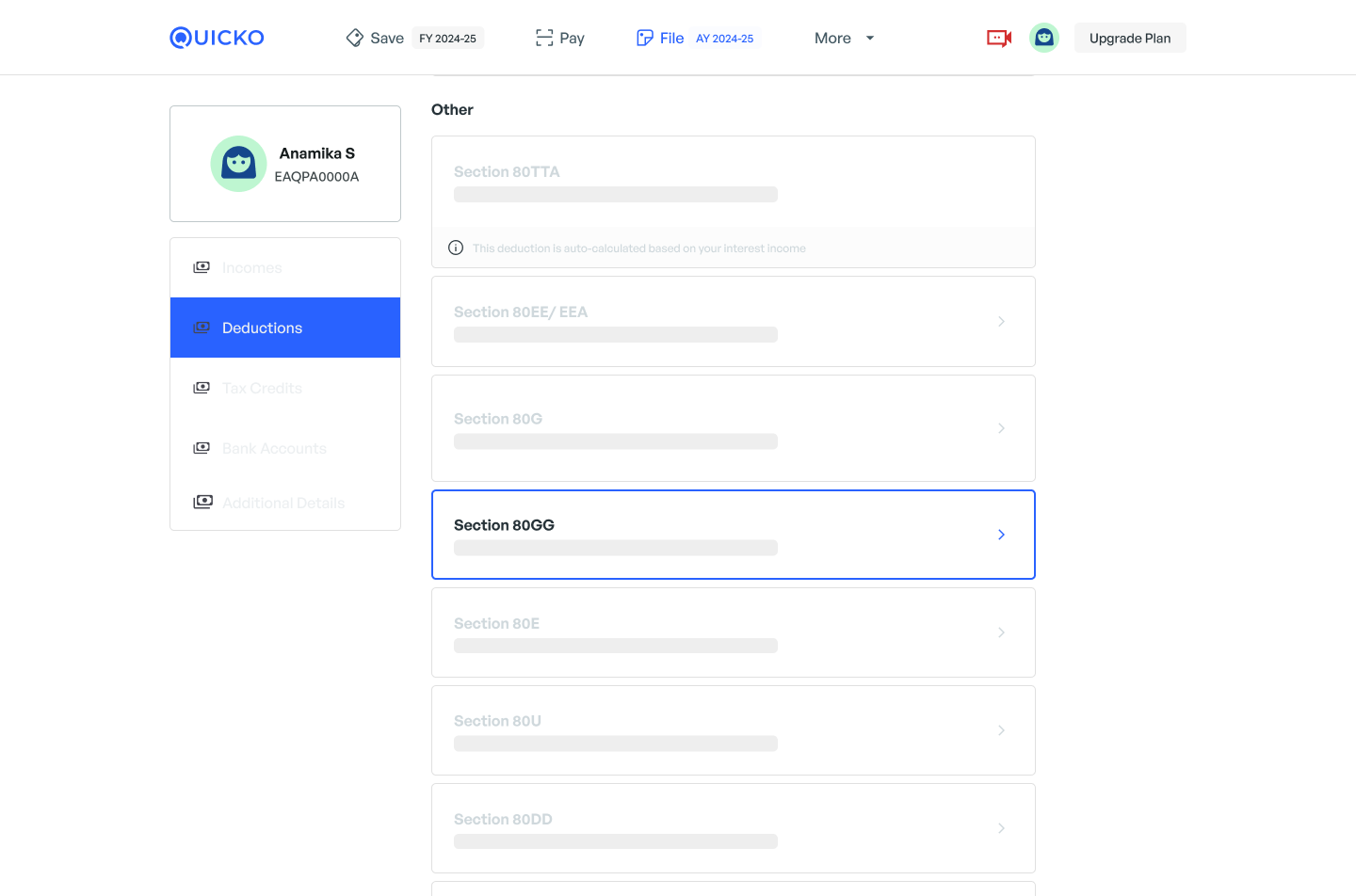The height and width of the screenshot is (896, 1356).
Task: Expand Section 80EE/EEA chevron
Action: coord(1001,322)
